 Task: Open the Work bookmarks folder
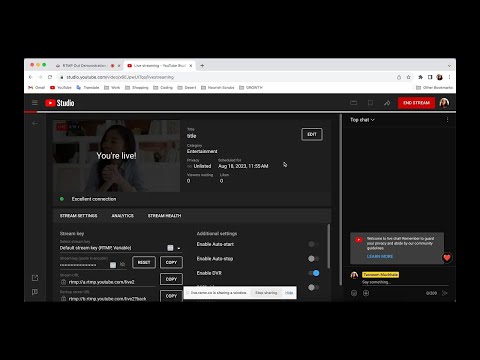pyautogui.click(x=112, y=88)
